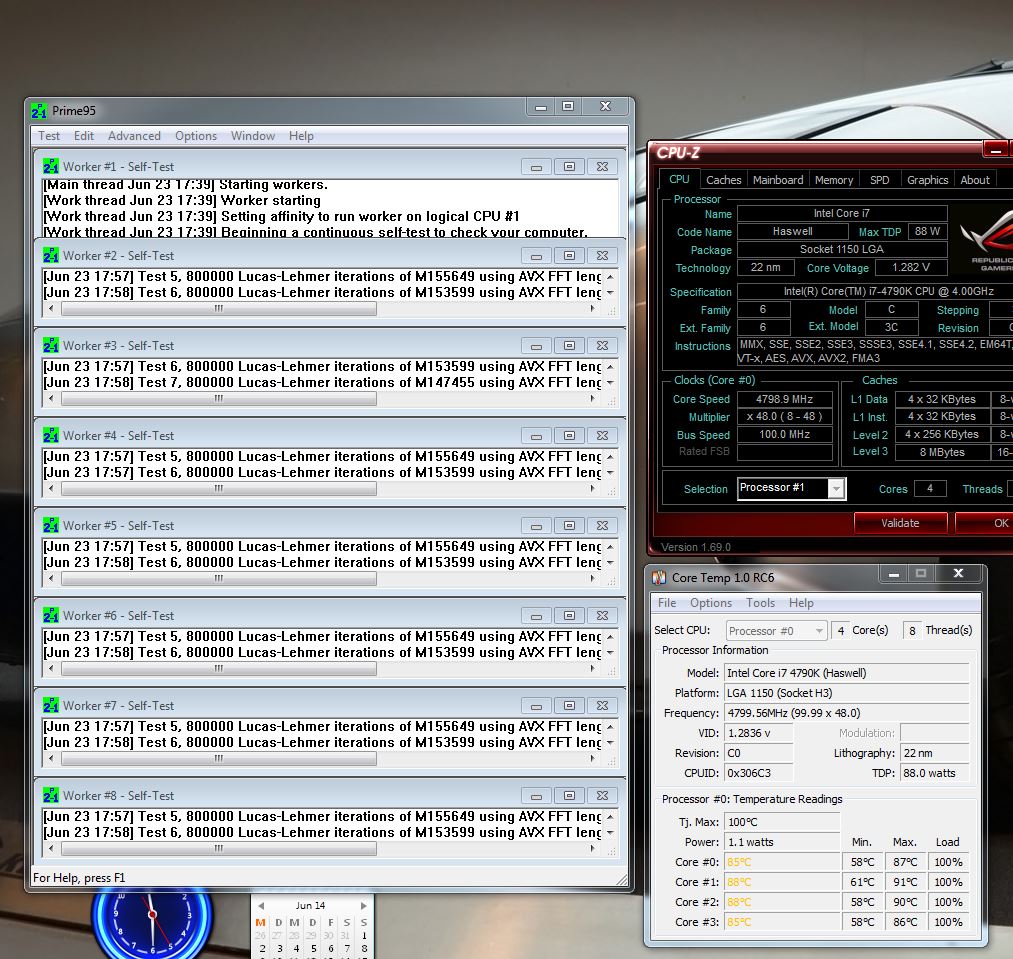
Task: Close the Worker #4 sub-window
Action: pyautogui.click(x=602, y=436)
